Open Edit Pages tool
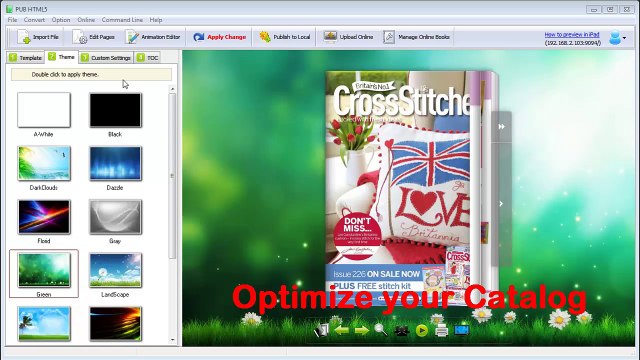The width and height of the screenshot is (640, 360). pos(94,37)
